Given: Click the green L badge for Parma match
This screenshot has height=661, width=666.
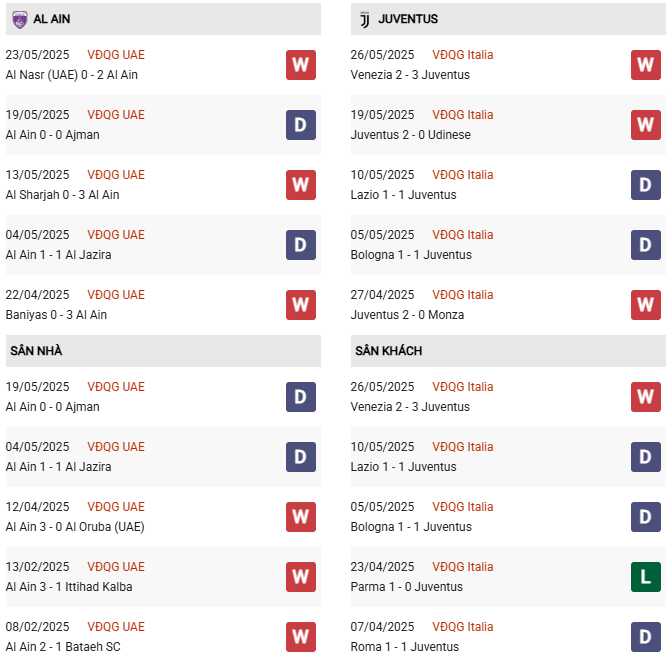Looking at the screenshot, I should click(645, 577).
